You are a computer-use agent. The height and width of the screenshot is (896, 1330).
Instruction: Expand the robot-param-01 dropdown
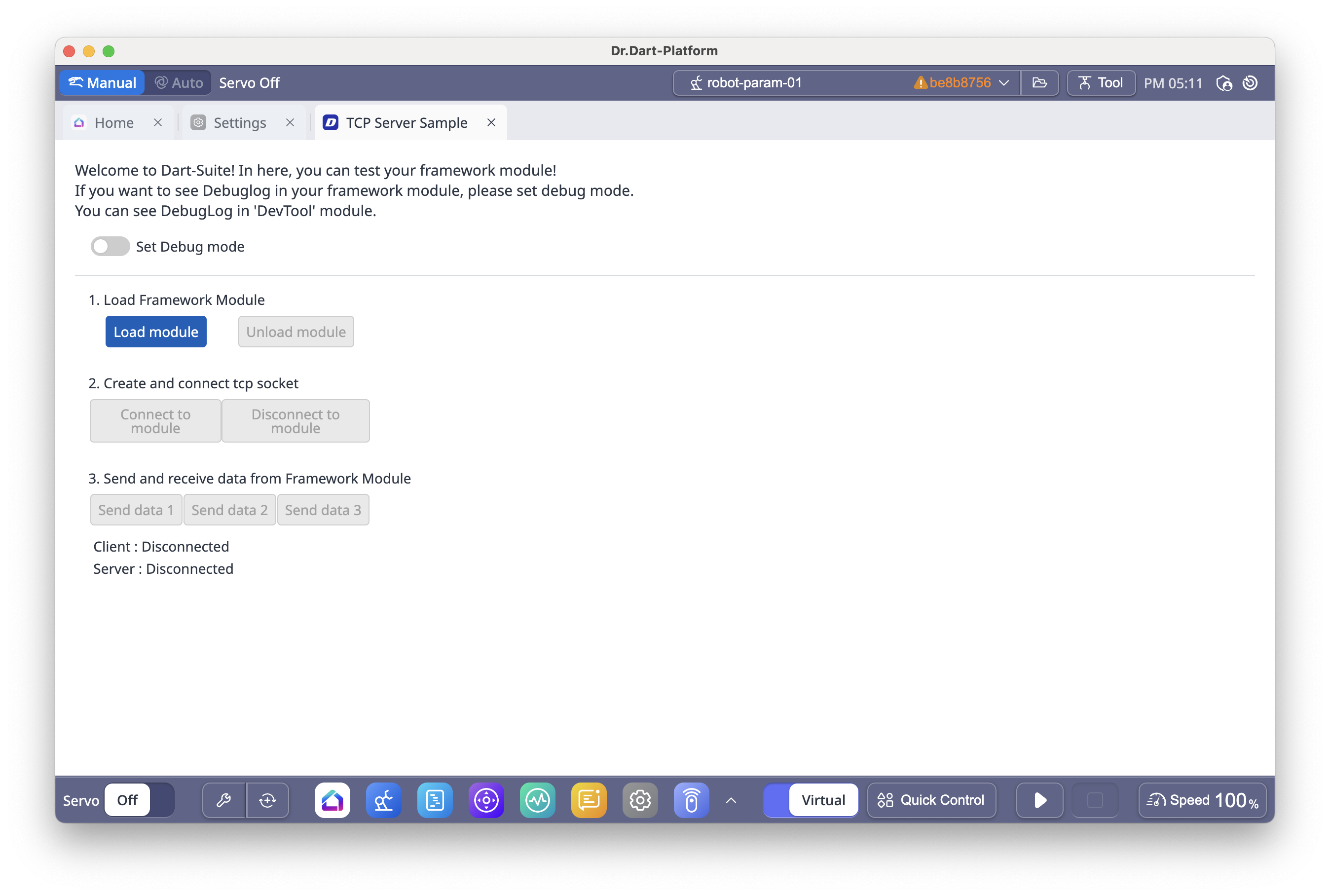pos(1004,83)
